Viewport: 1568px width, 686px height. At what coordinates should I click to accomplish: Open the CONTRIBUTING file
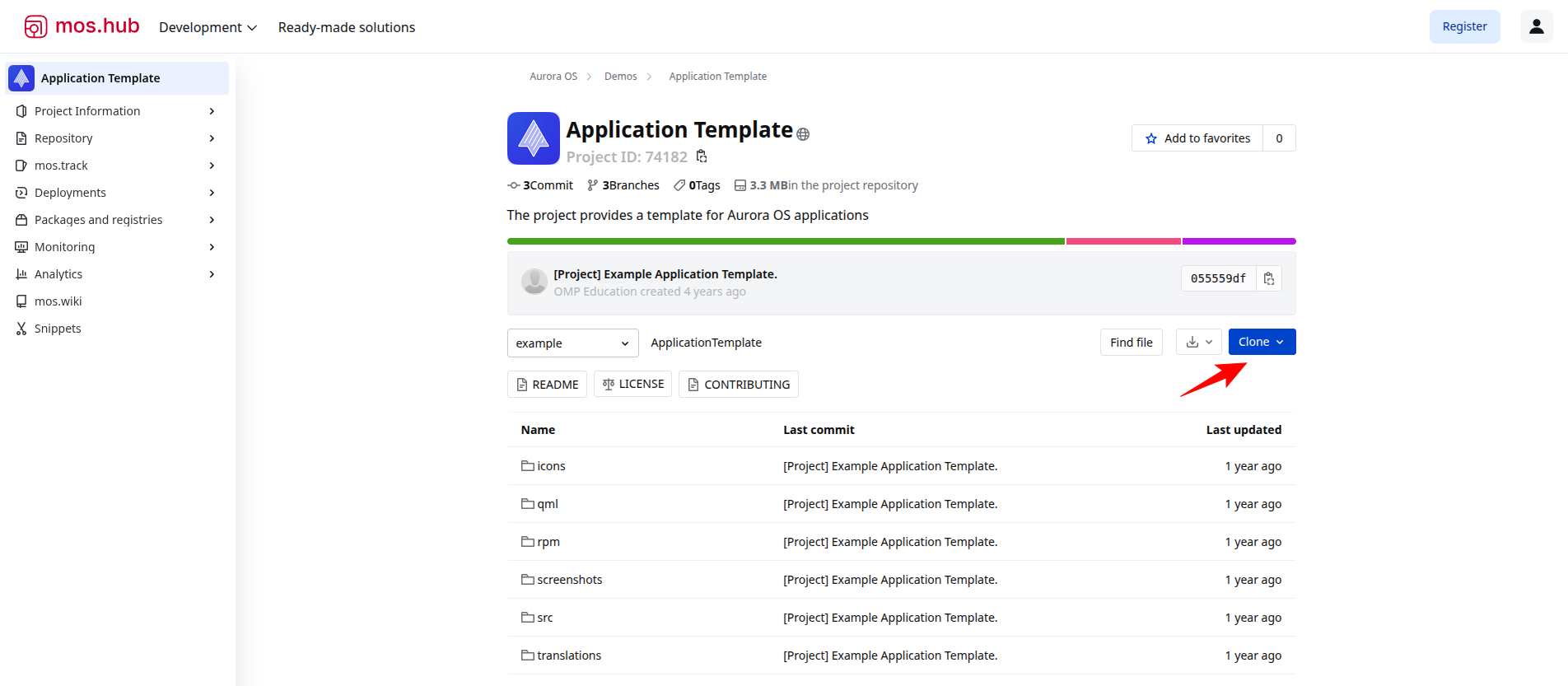pyautogui.click(x=738, y=385)
